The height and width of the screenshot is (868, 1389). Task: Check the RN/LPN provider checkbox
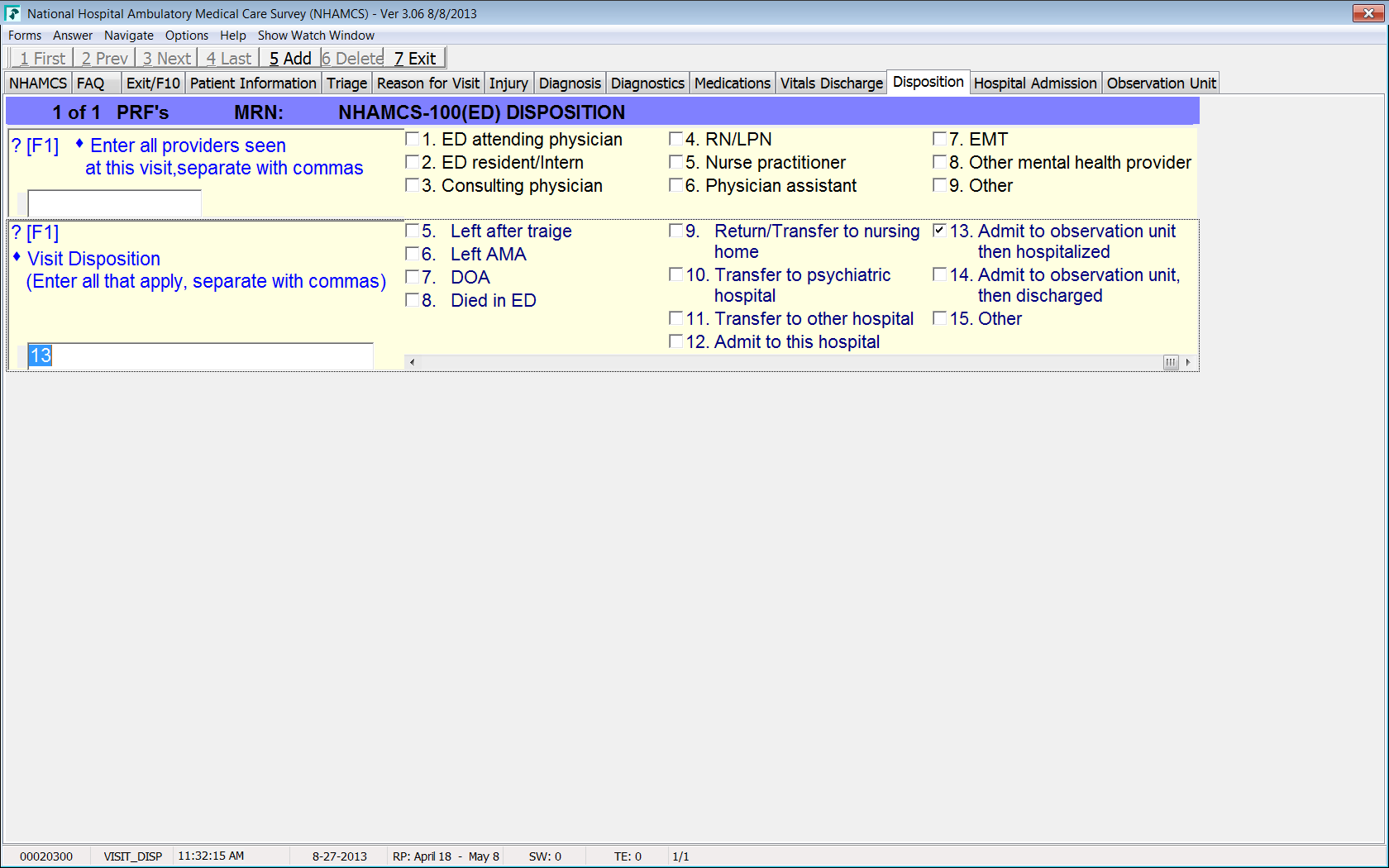[x=675, y=139]
